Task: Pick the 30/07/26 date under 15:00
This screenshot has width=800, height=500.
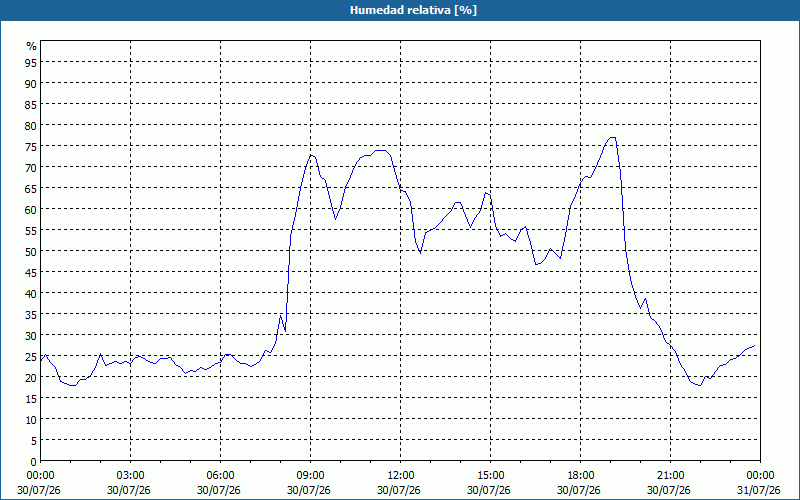Action: (489, 490)
